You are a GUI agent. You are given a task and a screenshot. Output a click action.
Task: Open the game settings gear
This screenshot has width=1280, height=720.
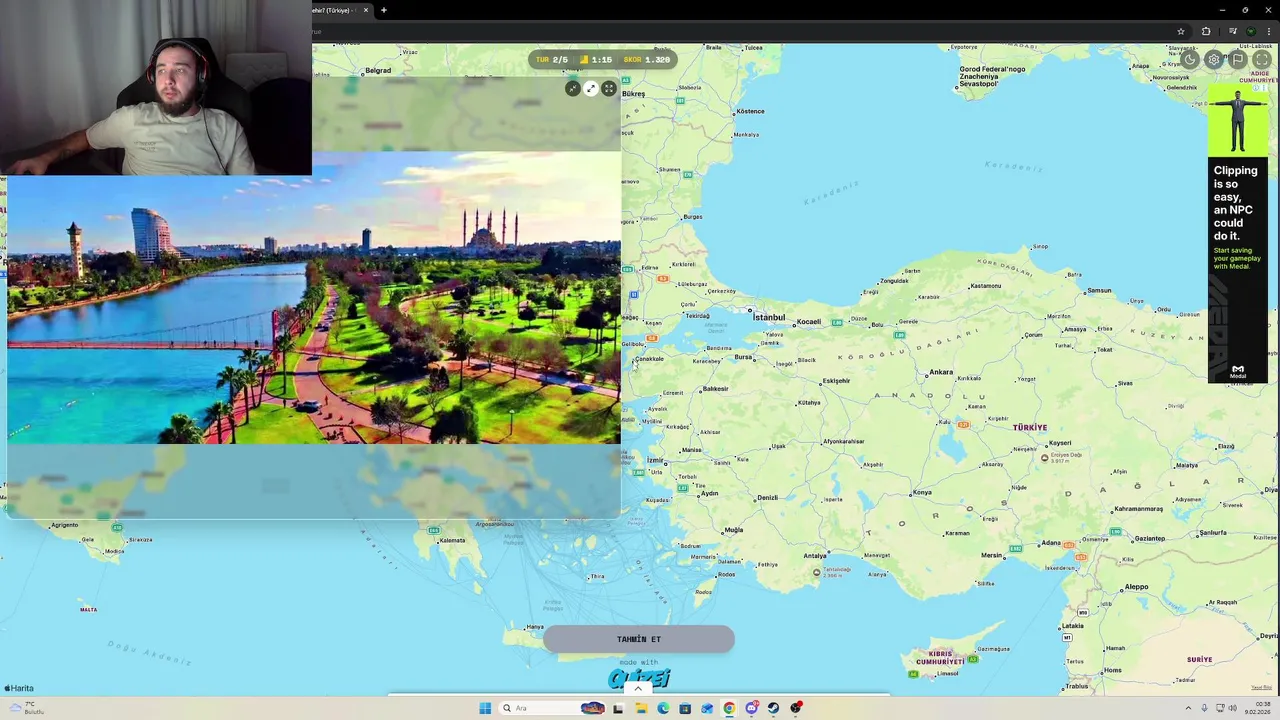[x=1214, y=60]
